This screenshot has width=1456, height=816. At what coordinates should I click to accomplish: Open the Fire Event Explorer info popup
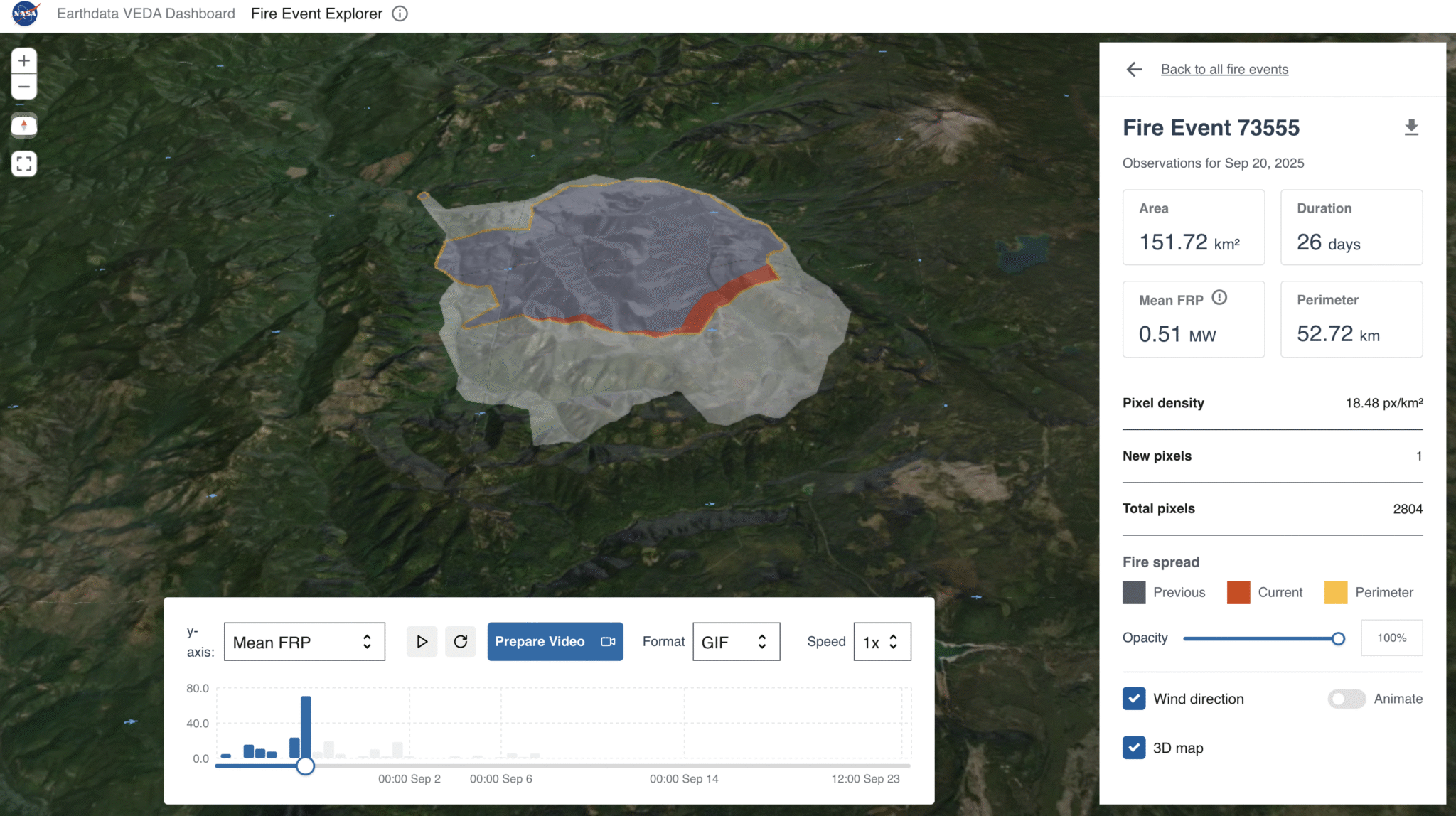point(400,14)
